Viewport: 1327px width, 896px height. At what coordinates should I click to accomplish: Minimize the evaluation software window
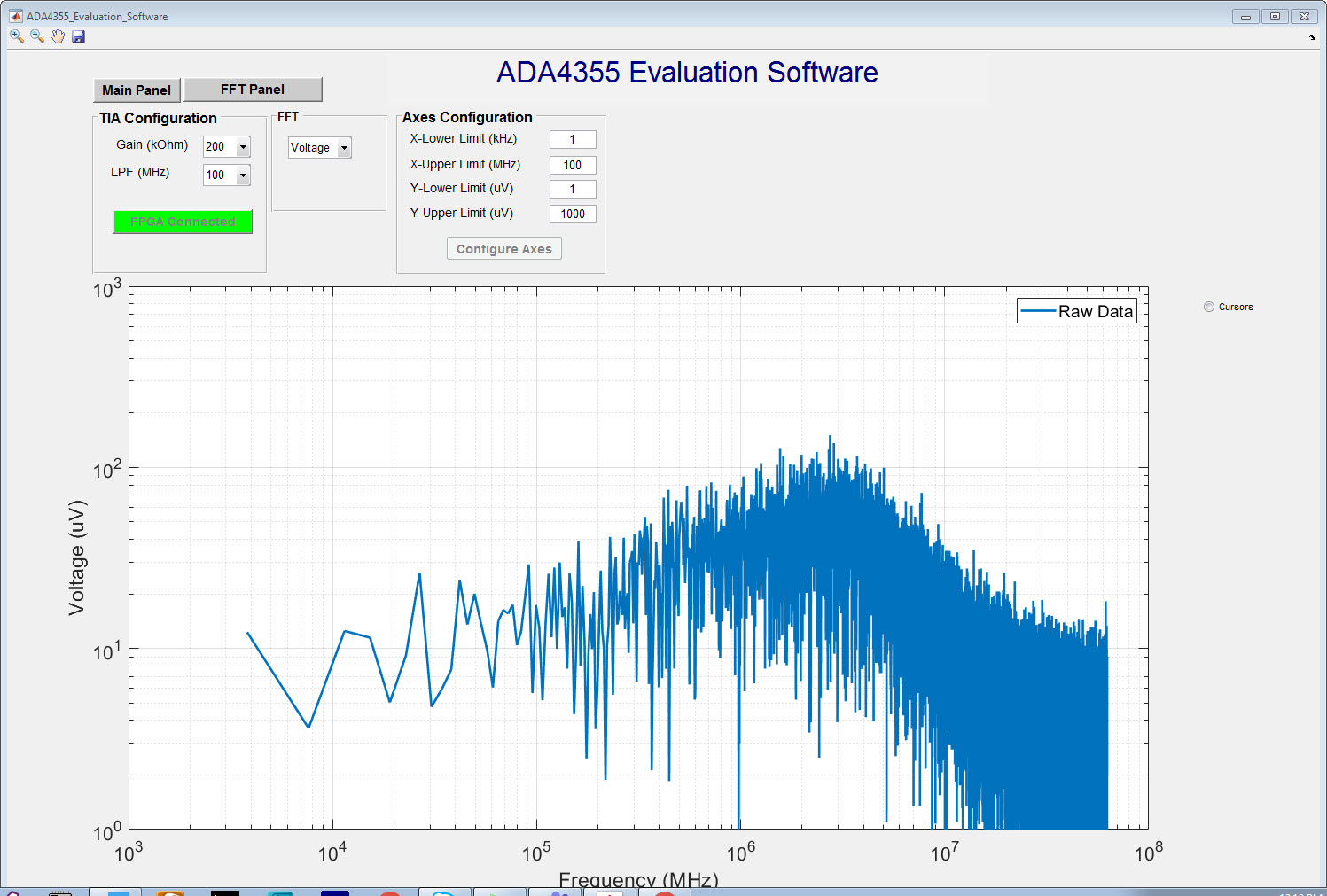[x=1245, y=16]
